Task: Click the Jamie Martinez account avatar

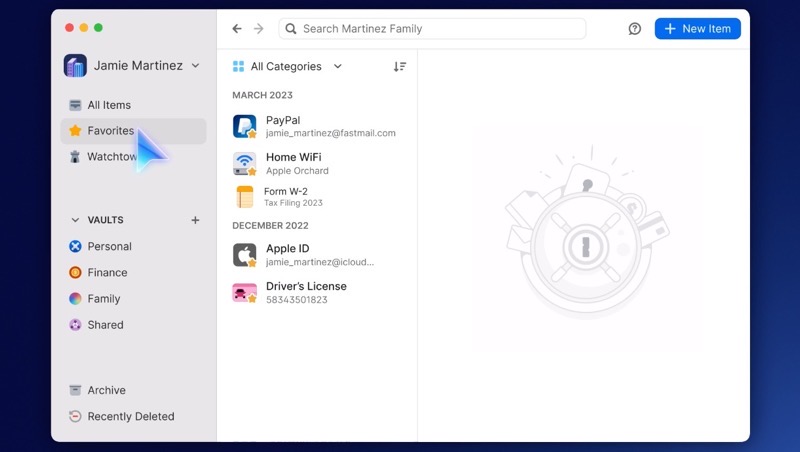Action: tap(75, 65)
